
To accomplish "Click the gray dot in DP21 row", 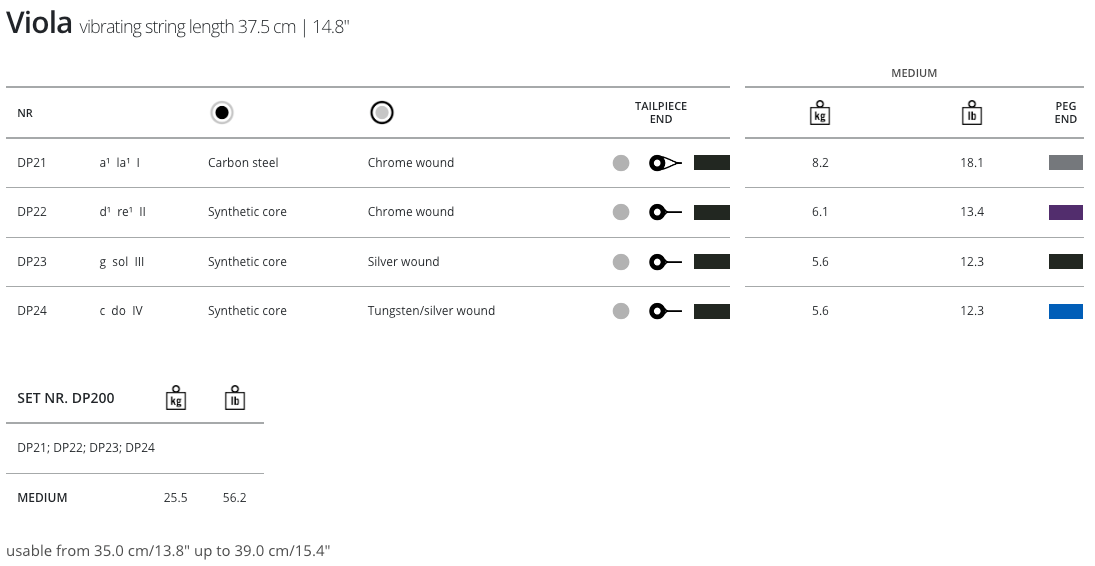I will point(621,163).
